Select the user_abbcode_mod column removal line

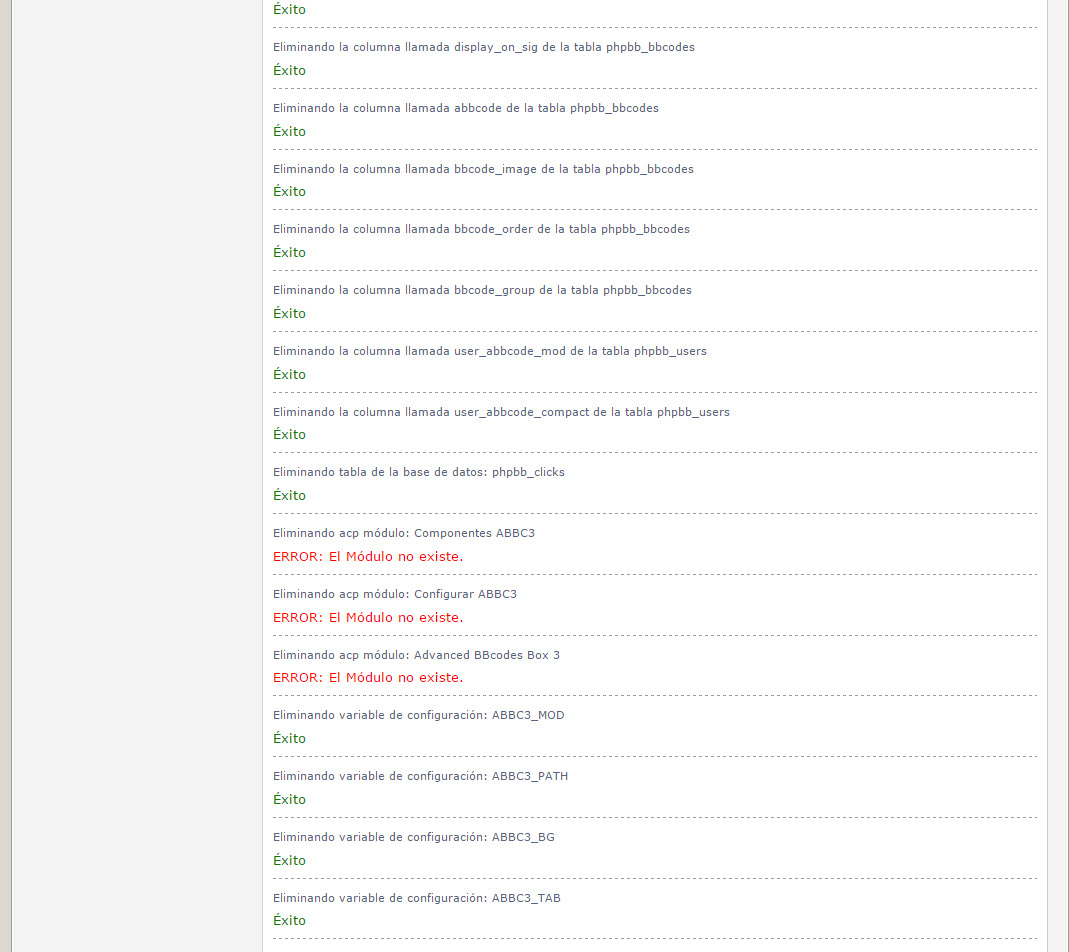click(x=490, y=351)
